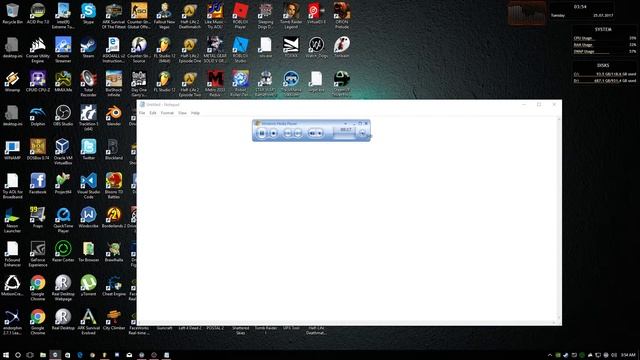Mute the Windows Media Player audio
The image size is (640, 360).
[312, 133]
